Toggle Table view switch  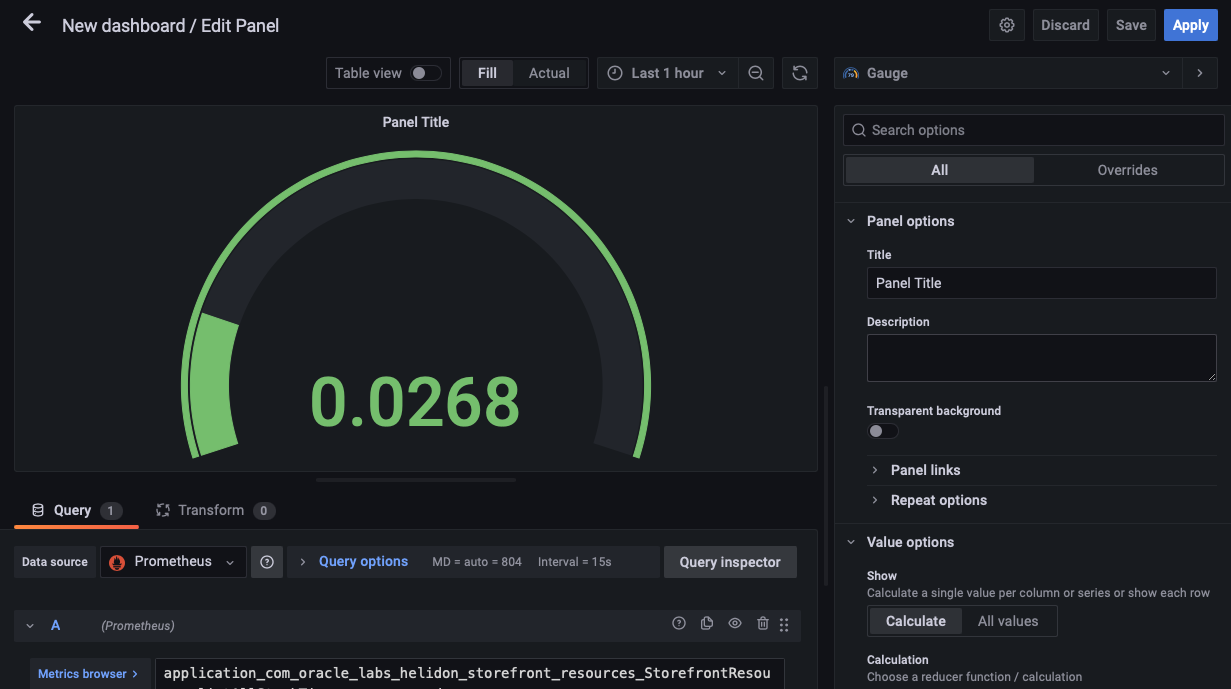pyautogui.click(x=425, y=73)
